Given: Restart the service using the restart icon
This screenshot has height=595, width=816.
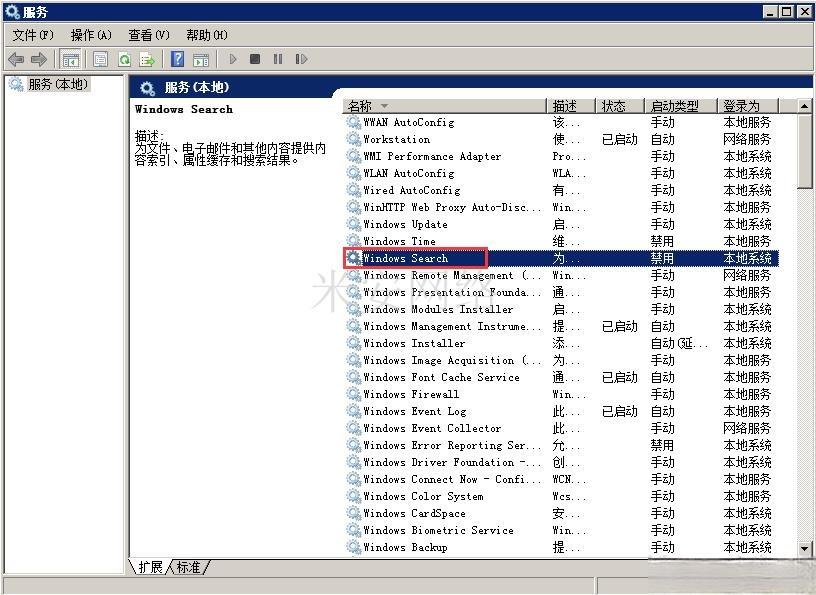Looking at the screenshot, I should point(301,59).
